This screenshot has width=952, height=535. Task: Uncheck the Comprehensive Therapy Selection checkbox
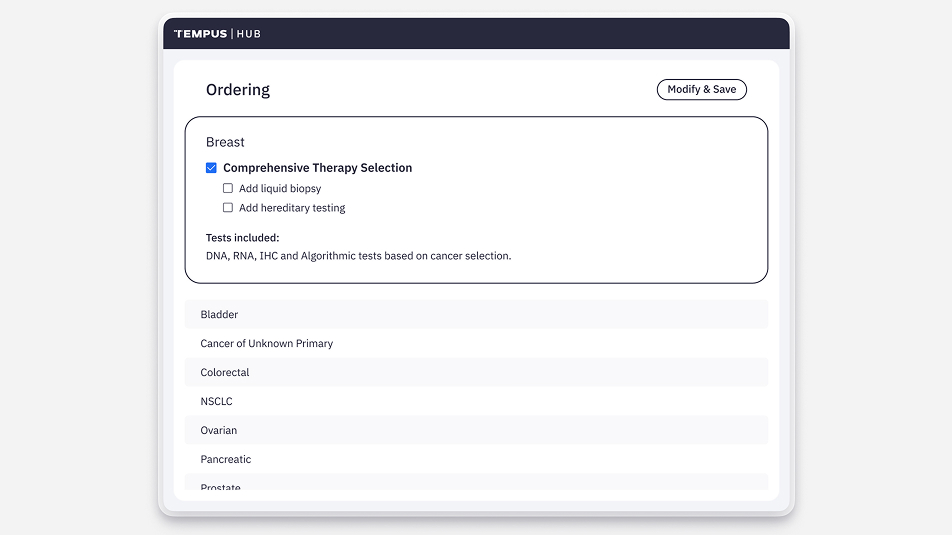coord(211,168)
